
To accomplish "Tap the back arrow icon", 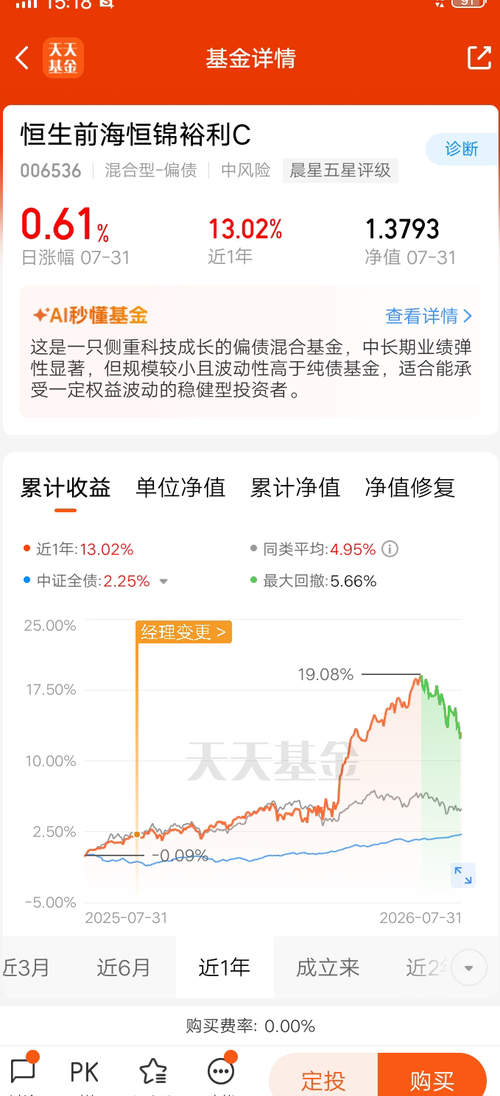I will pyautogui.click(x=22, y=58).
